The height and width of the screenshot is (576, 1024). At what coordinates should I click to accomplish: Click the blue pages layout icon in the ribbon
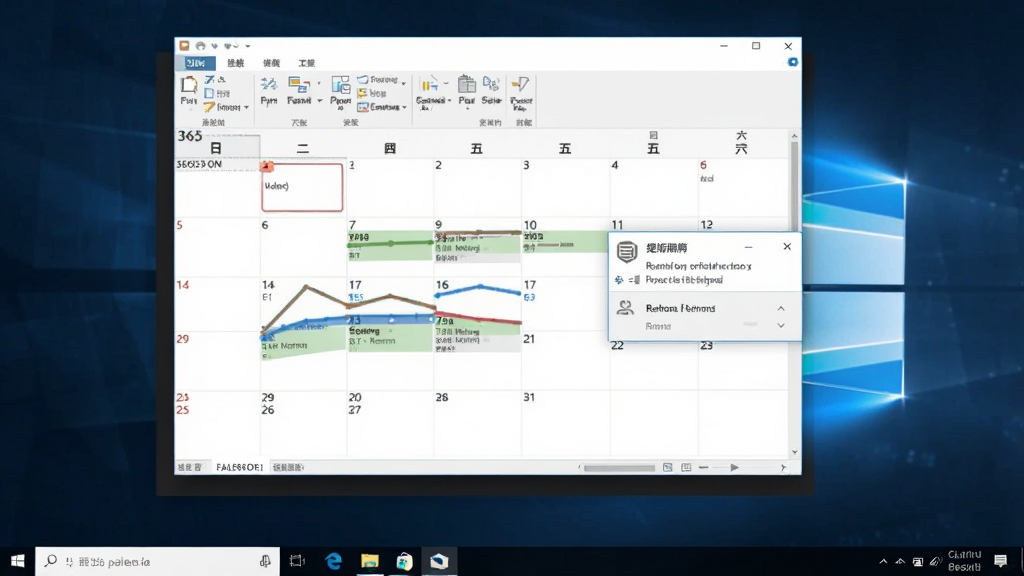tap(340, 85)
